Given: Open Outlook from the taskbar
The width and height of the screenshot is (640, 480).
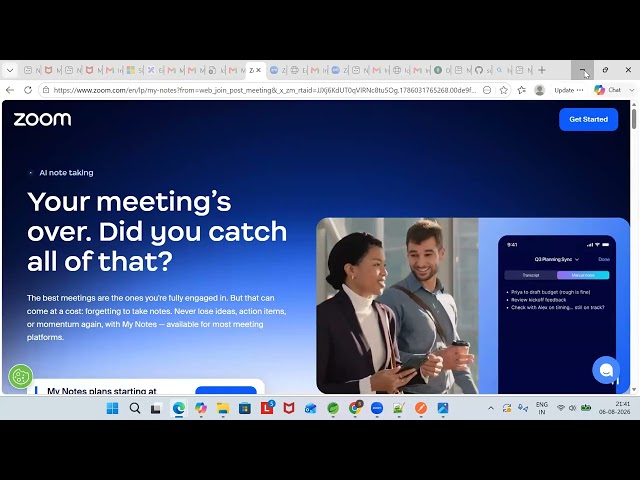Looking at the screenshot, I should pyautogui.click(x=311, y=408).
